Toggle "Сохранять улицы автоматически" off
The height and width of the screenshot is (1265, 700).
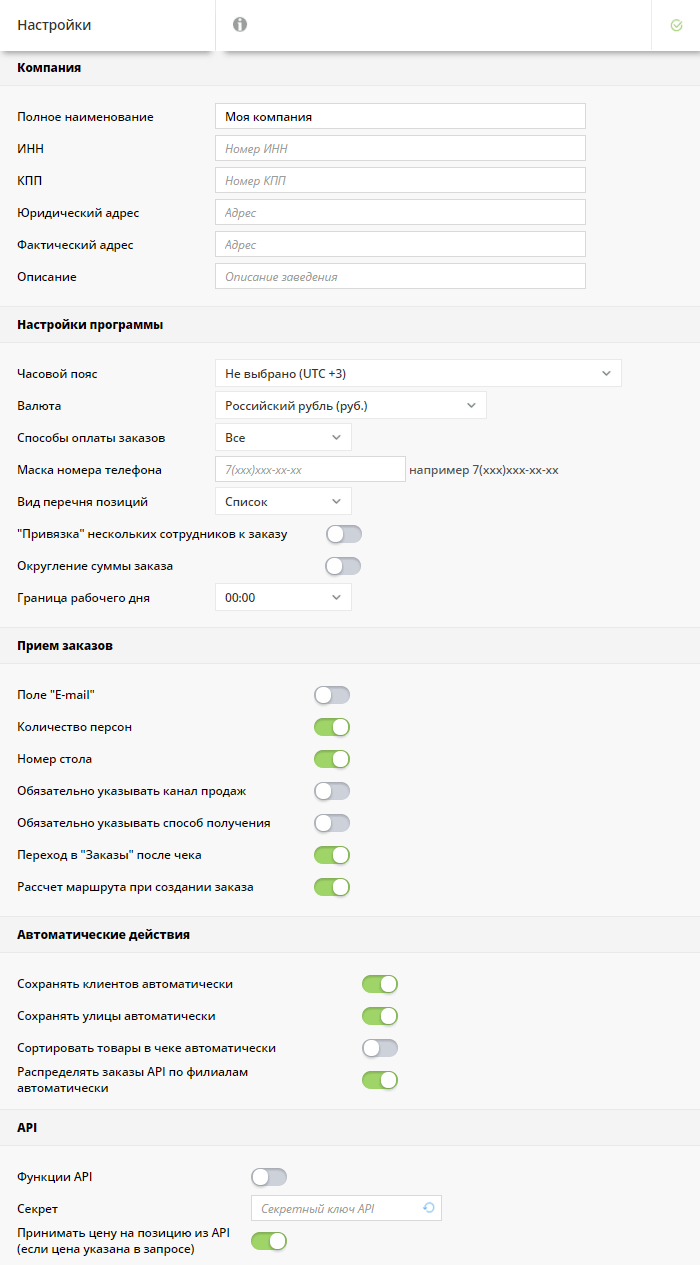[x=380, y=1016]
